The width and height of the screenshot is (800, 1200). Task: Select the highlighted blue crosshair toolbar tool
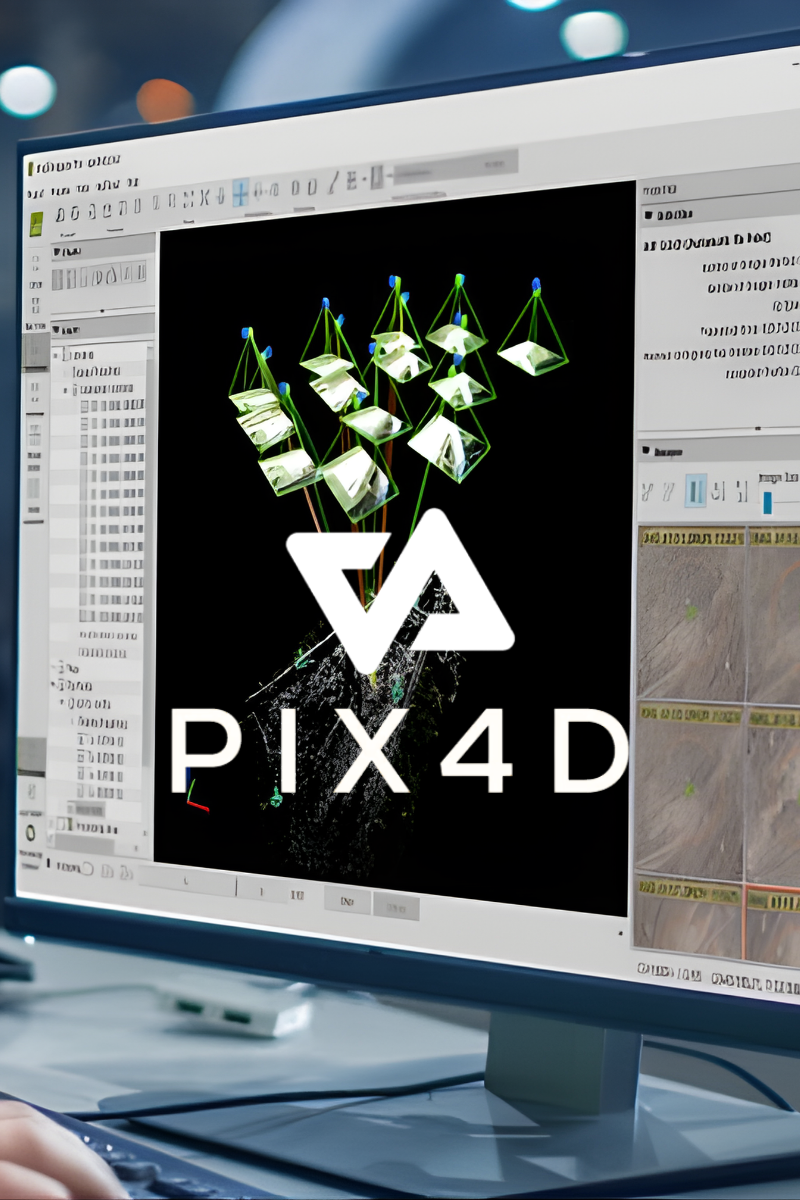240,192
